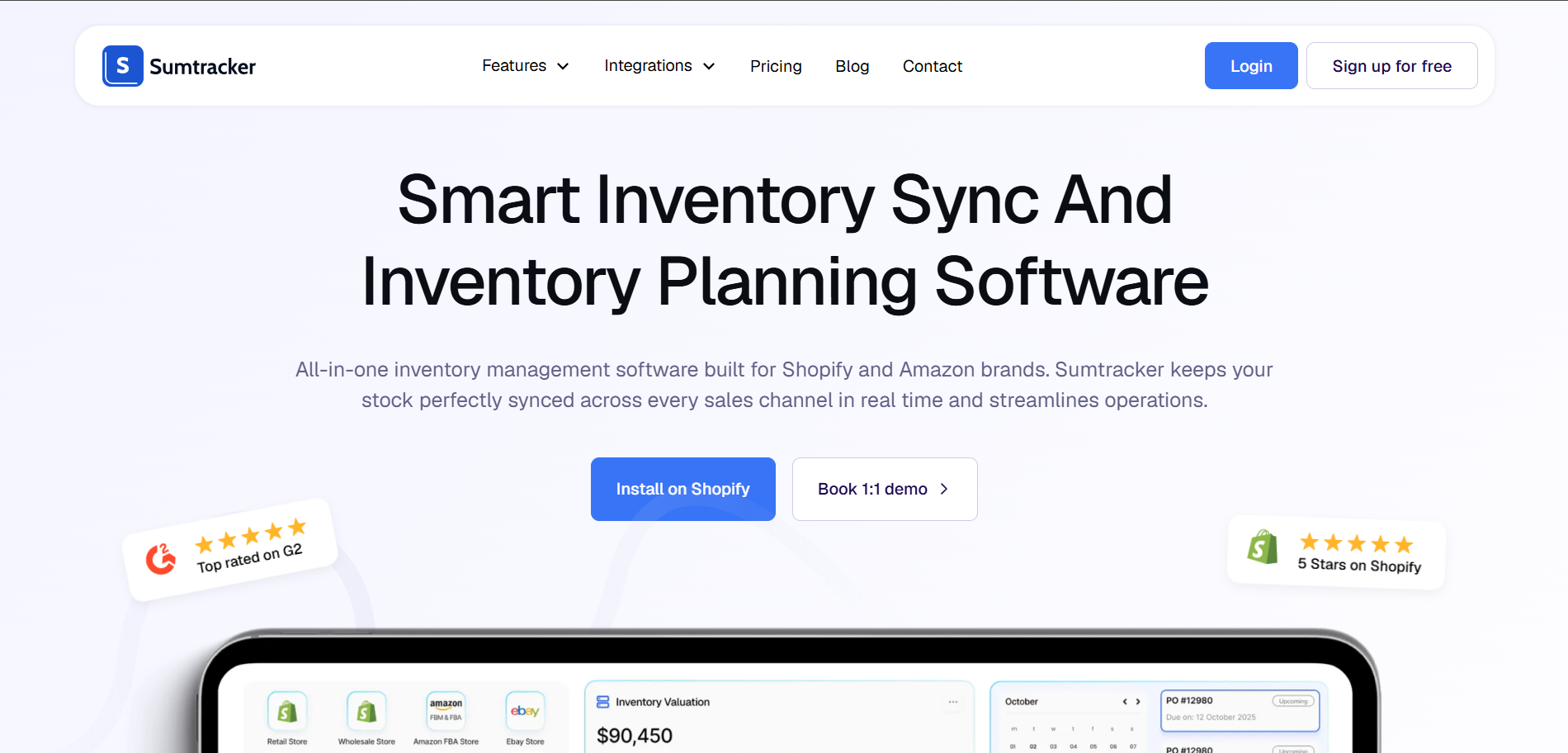Select the PO #12980 card with due date
The image size is (1568, 753).
tap(1240, 710)
